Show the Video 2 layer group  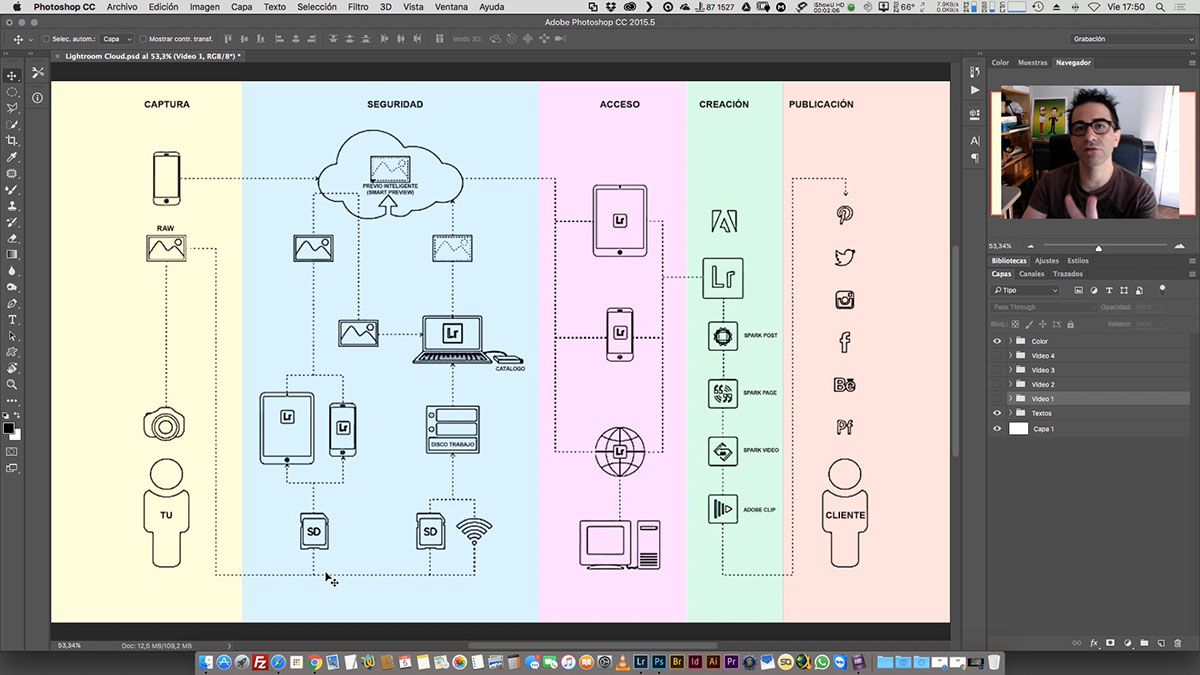click(997, 384)
